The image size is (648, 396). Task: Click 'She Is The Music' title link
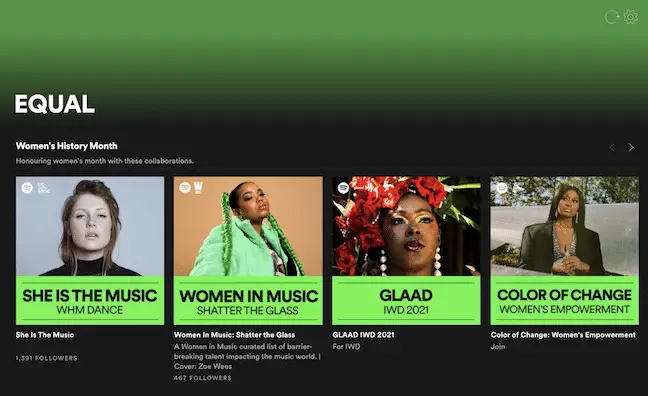tap(45, 335)
